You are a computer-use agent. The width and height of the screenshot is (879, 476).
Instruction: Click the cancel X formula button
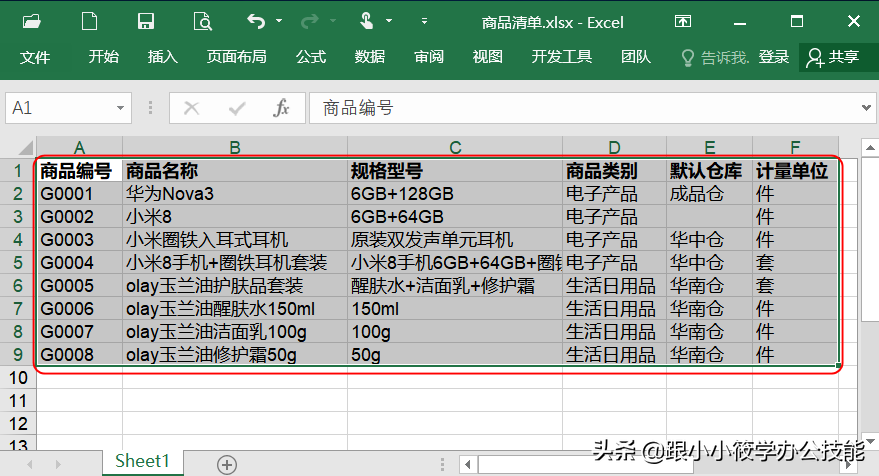tap(192, 108)
